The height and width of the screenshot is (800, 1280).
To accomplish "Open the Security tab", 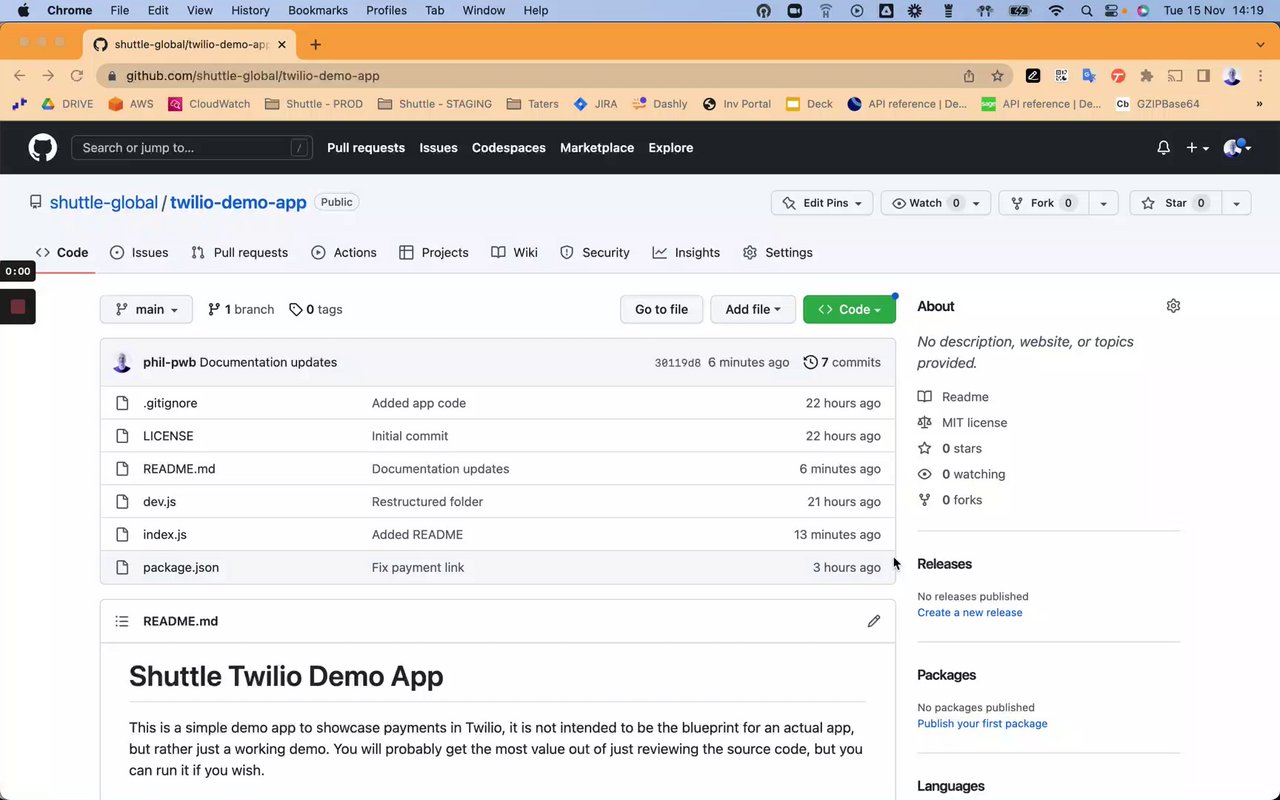I will (595, 253).
